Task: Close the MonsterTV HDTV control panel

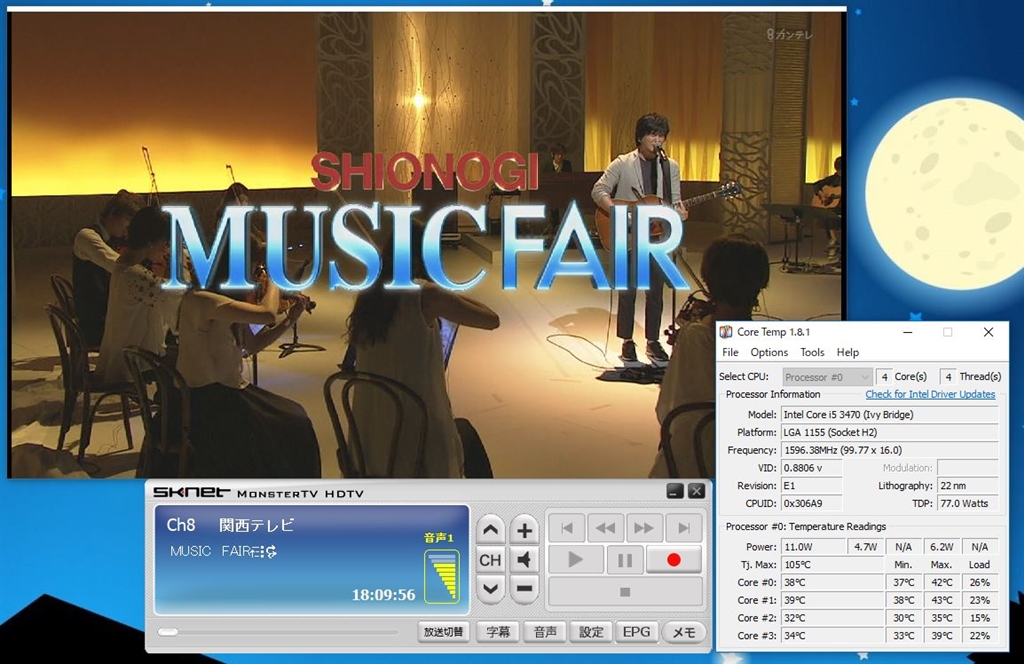Action: coord(696,492)
